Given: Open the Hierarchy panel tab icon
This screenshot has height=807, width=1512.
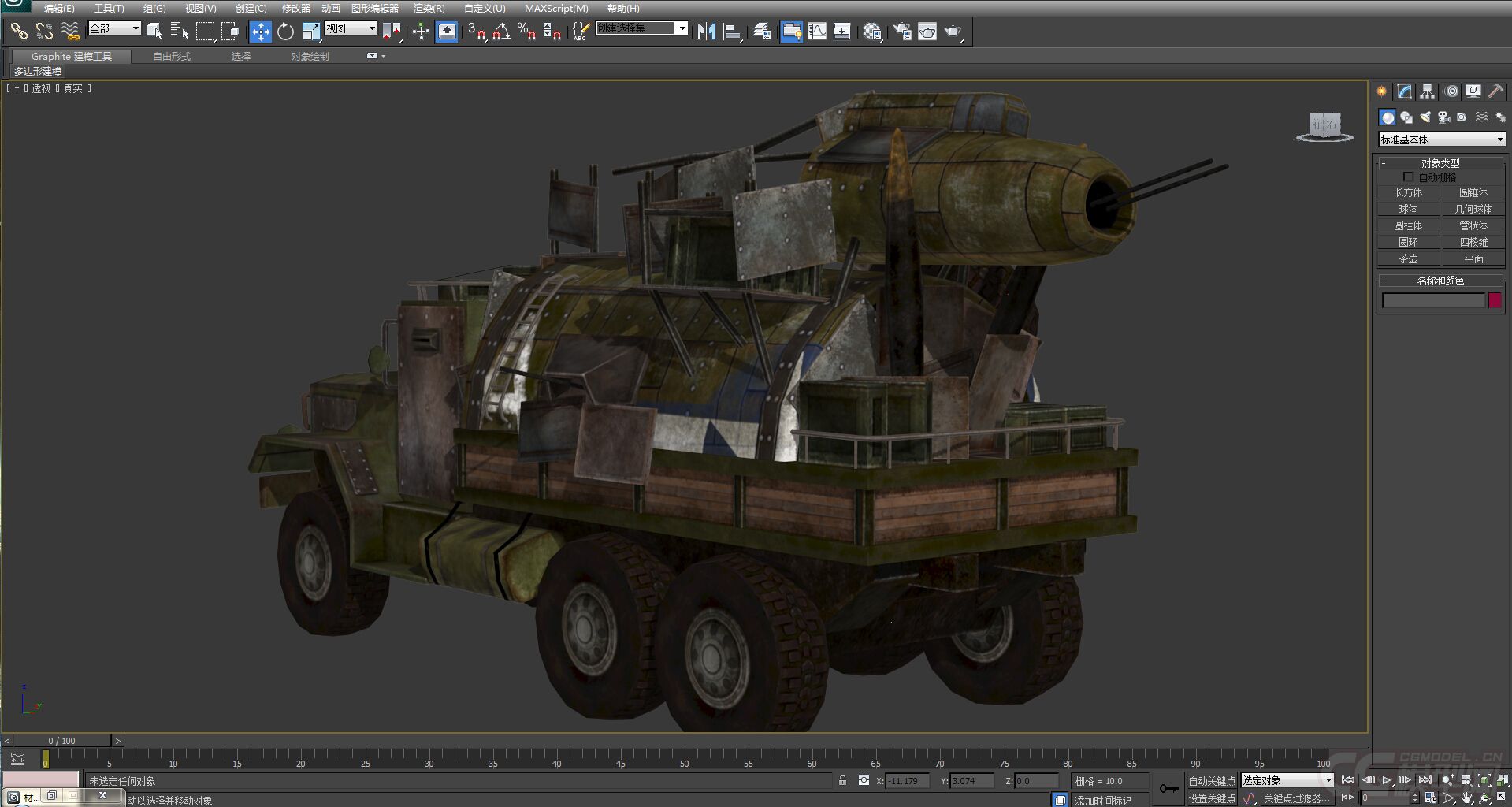Looking at the screenshot, I should pos(1427,91).
